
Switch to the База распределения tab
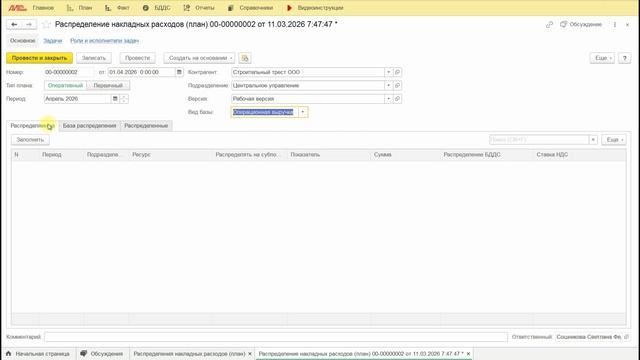pyautogui.click(x=89, y=126)
